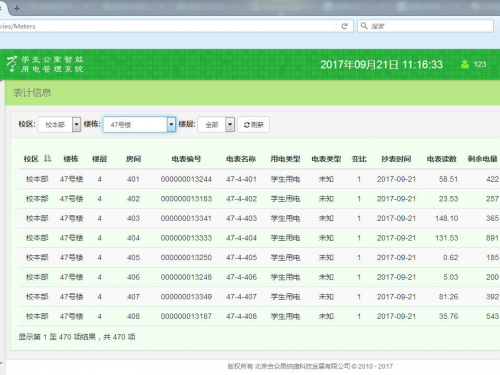Screen dimensions: 500x375
Task: Open the 校区 dropdown showing 校本部
Action: pyautogui.click(x=59, y=125)
